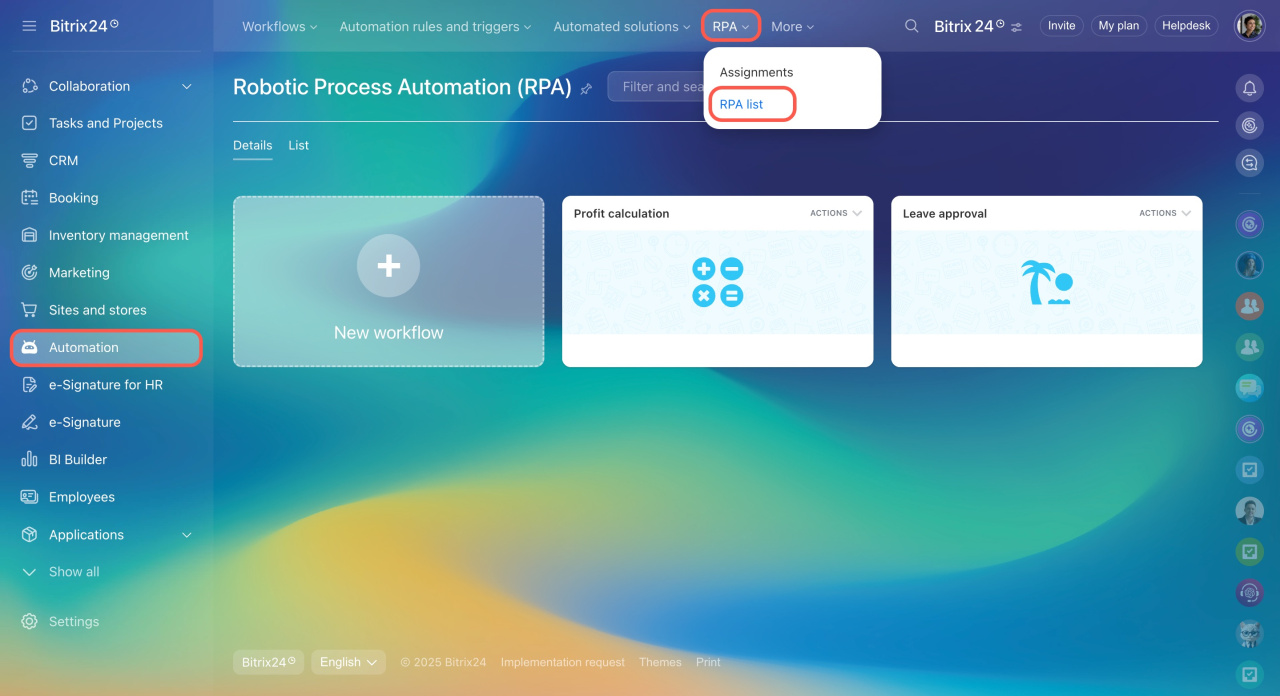The height and width of the screenshot is (696, 1280).
Task: Select Assignments from the RPA menu
Action: [x=756, y=72]
